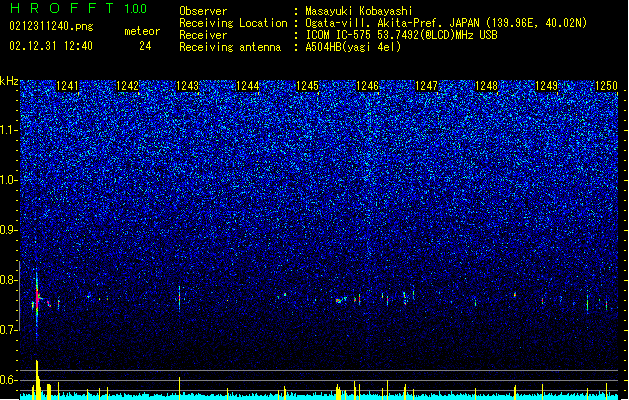This screenshot has width=629, height=400.
Task: Click the 0.7 kHz axis label
Action: pyautogui.click(x=8, y=330)
